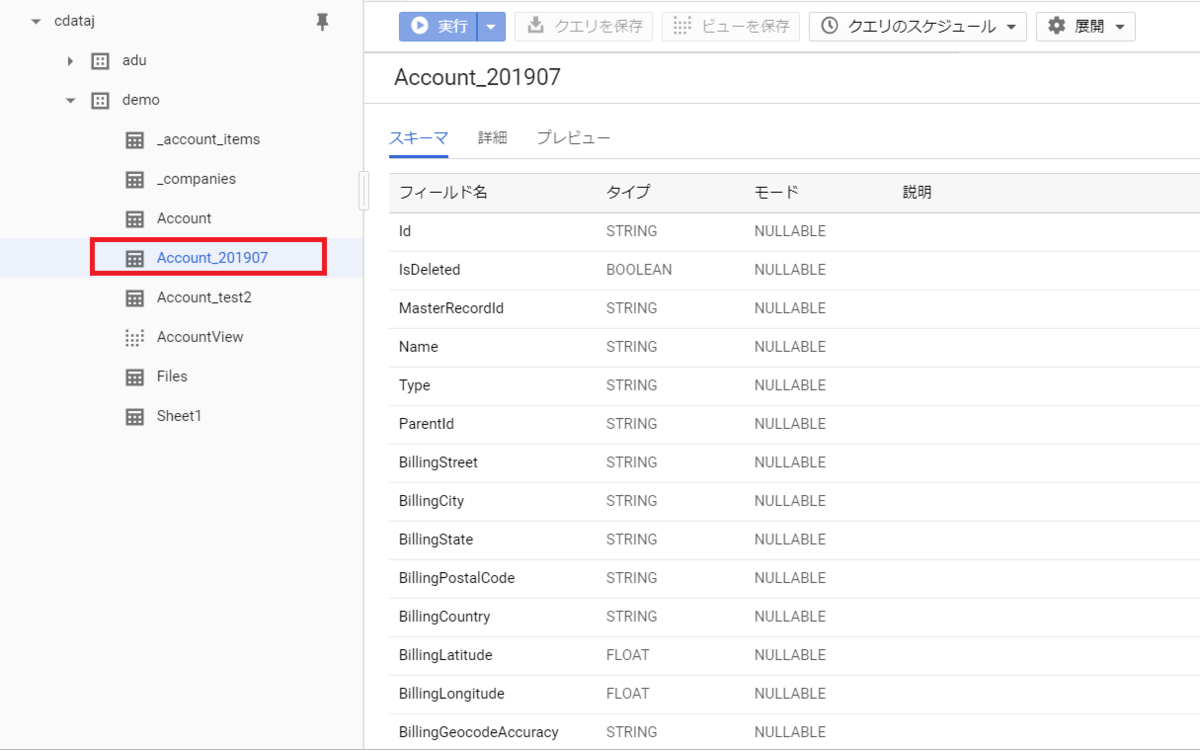The width and height of the screenshot is (1200, 751).
Task: Click the IsDeleted field name
Action: click(x=429, y=270)
